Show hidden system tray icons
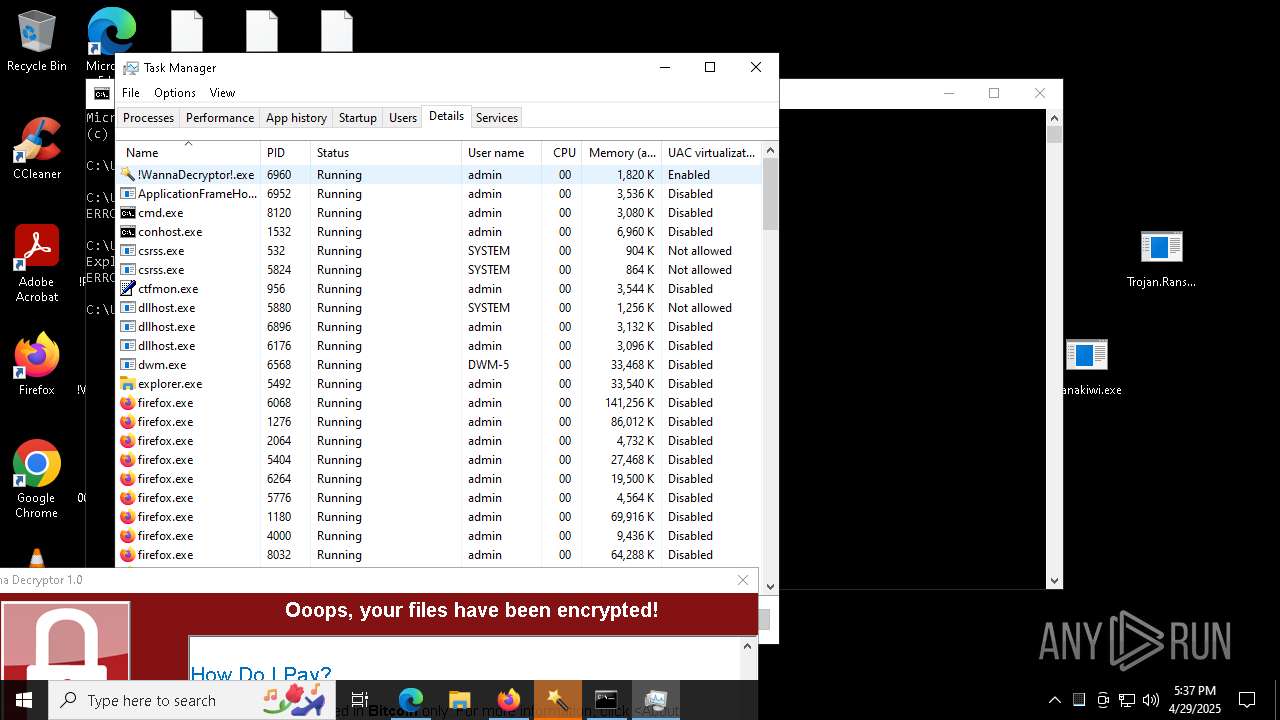Screen dimensions: 1280x720 tap(1054, 700)
